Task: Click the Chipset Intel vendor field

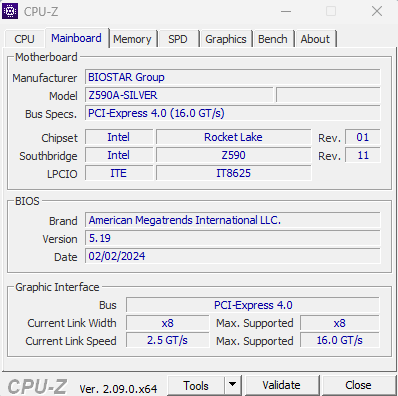Action: point(119,137)
